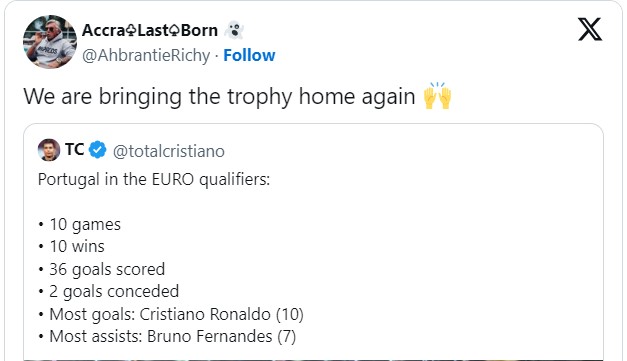Click the Cristiano Ronaldo most goals line
Image resolution: width=627 pixels, height=361 pixels.
(171, 315)
